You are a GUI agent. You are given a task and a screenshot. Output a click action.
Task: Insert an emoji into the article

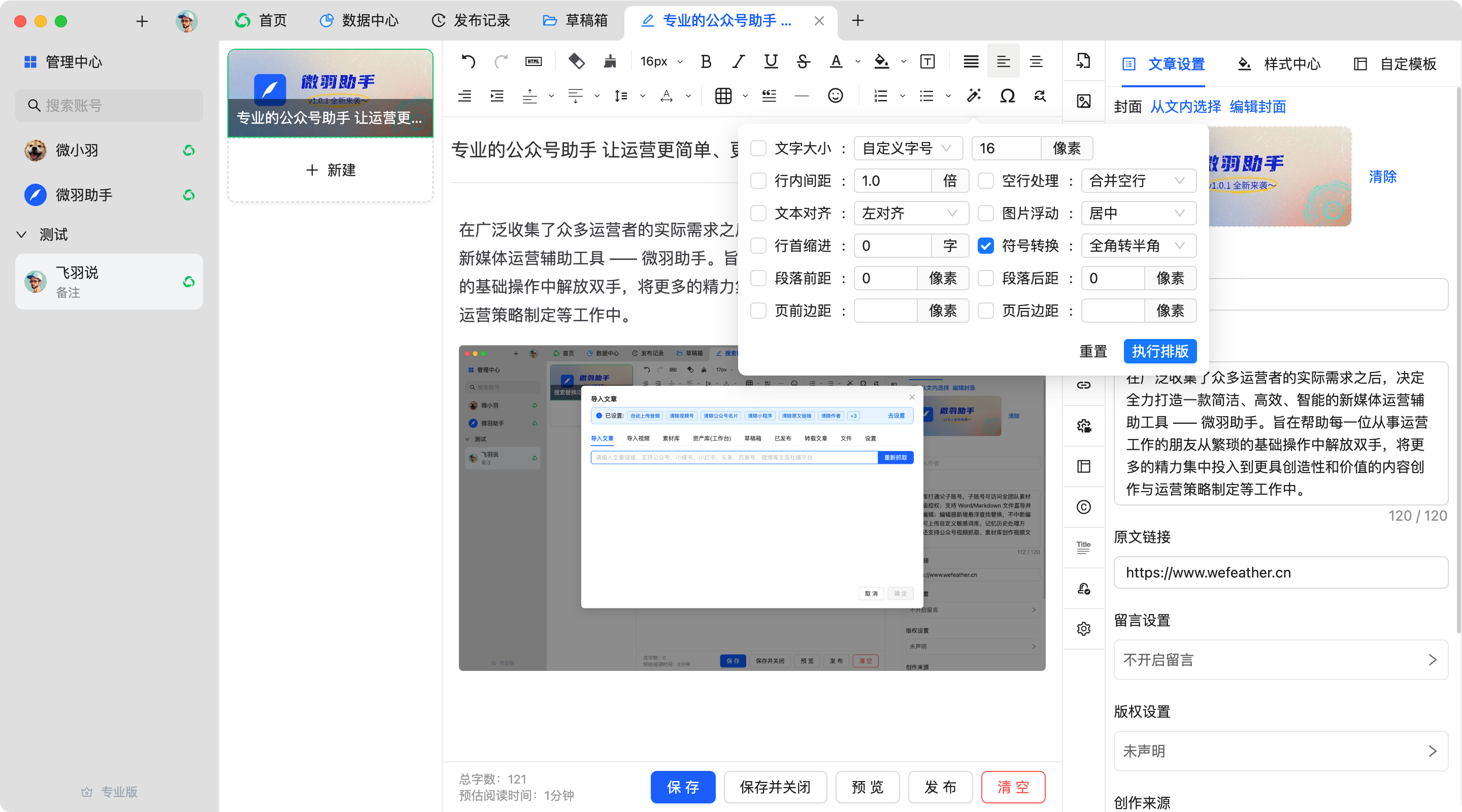(835, 95)
